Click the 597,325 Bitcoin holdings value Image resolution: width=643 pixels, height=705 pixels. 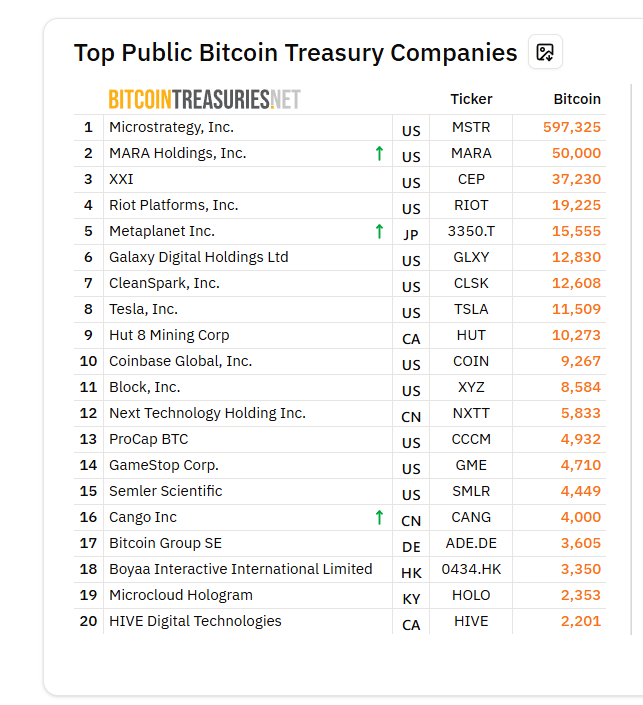[572, 127]
